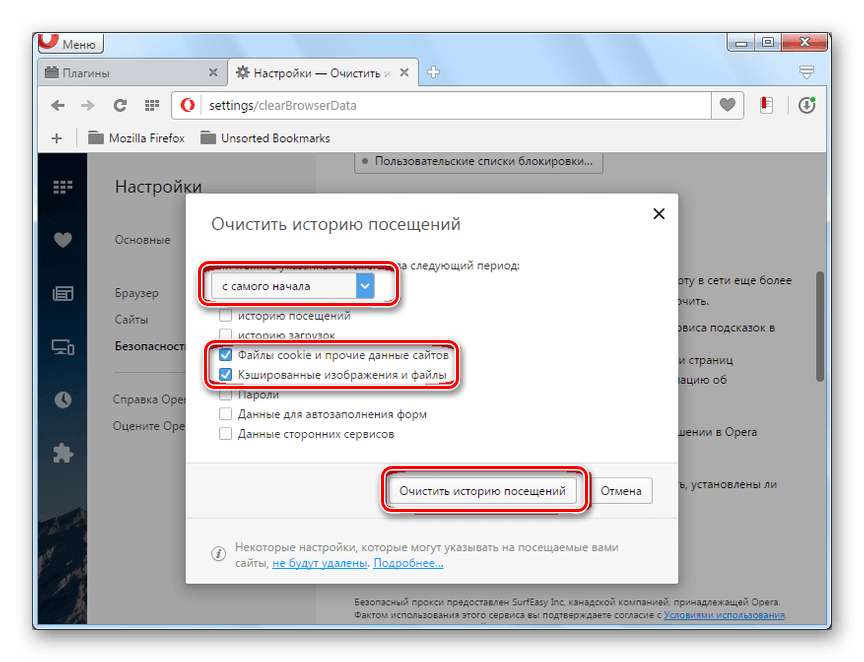
Task: Focus the settings/clearBrowserData address field
Action: [457, 105]
